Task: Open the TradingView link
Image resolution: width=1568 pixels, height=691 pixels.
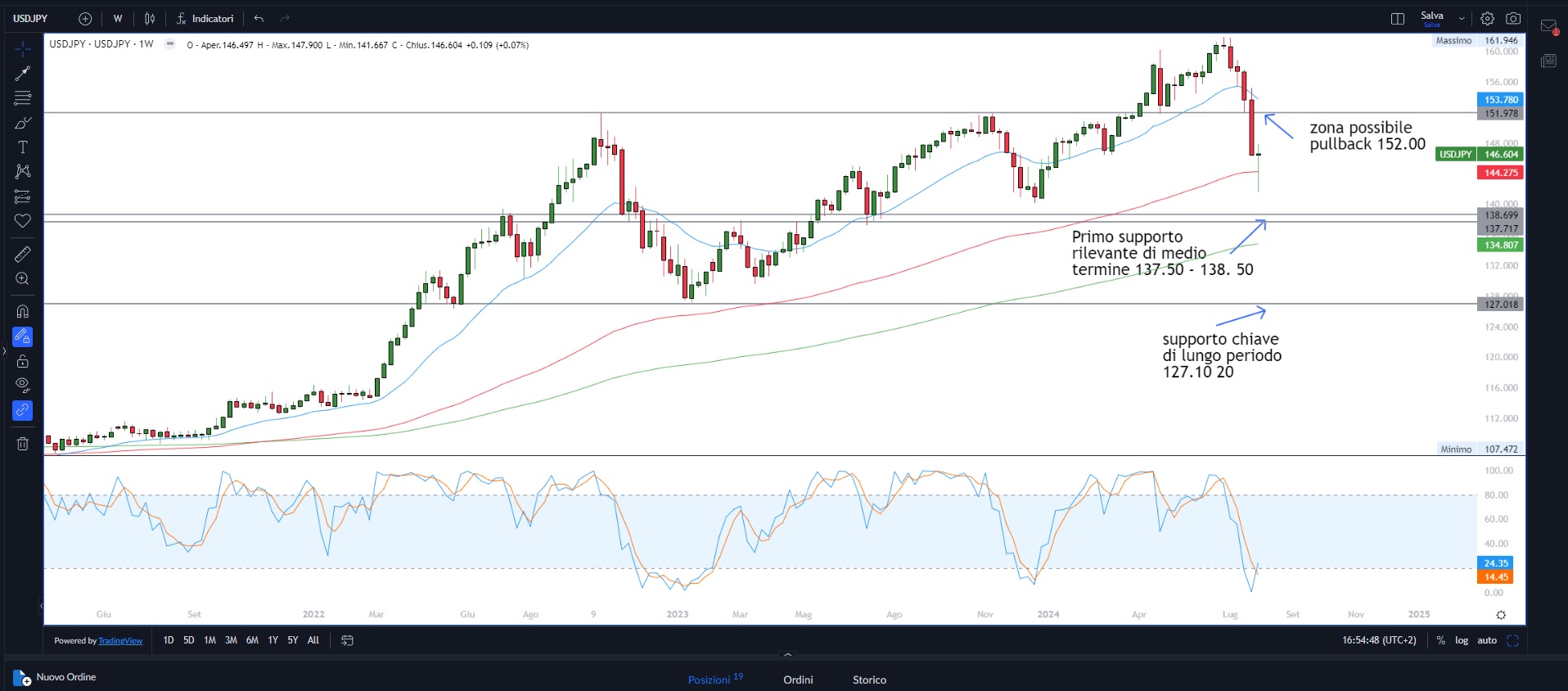Action: (x=120, y=641)
